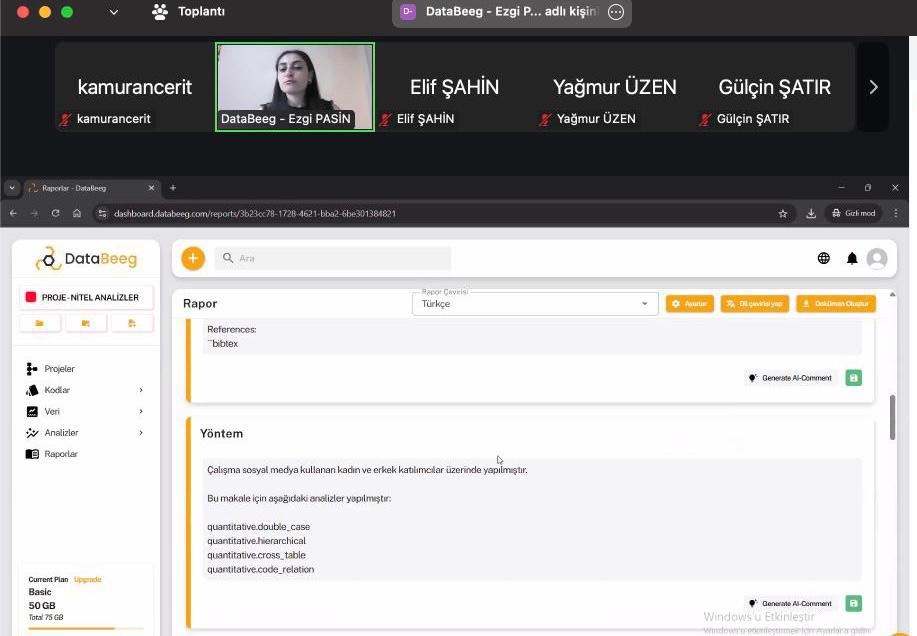Screen dimensions: 917x636
Task: Bookmark this page with the star icon
Action: pyautogui.click(x=783, y=213)
